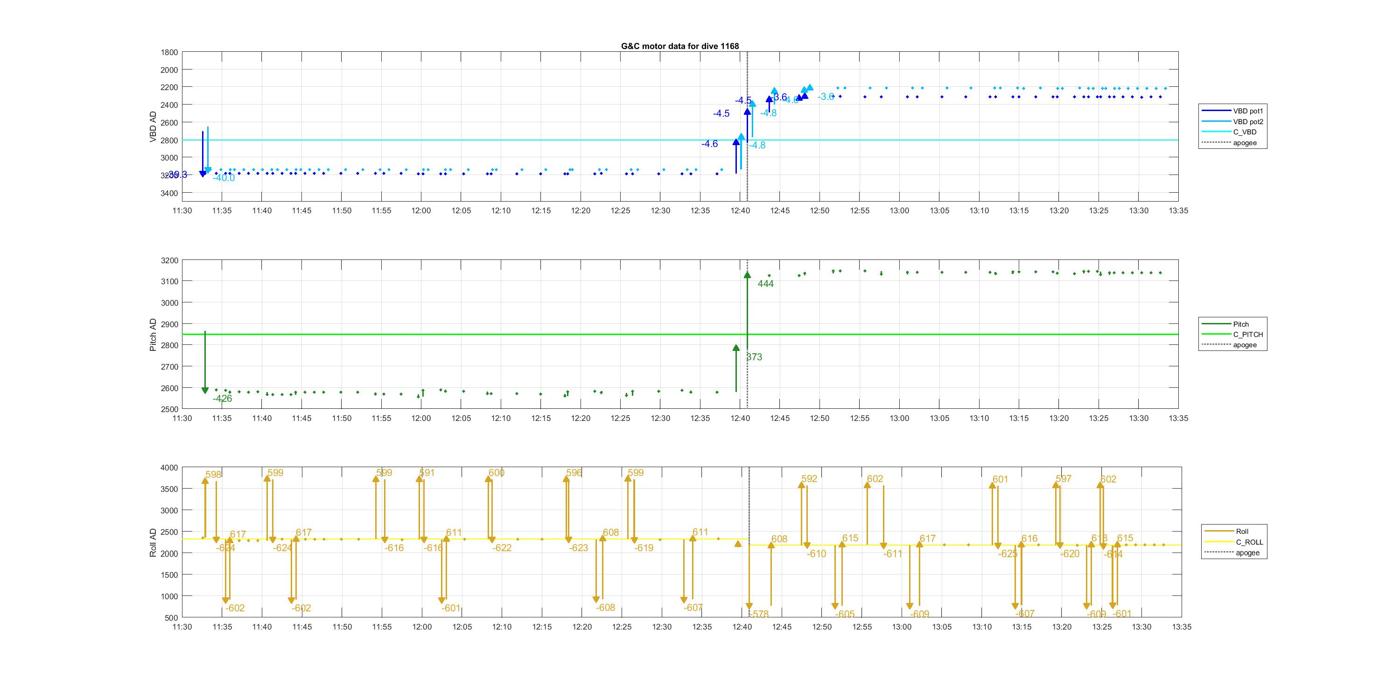1400x693 pixels.
Task: Select the 'VBD pot1' legend entry
Action: 1232,110
